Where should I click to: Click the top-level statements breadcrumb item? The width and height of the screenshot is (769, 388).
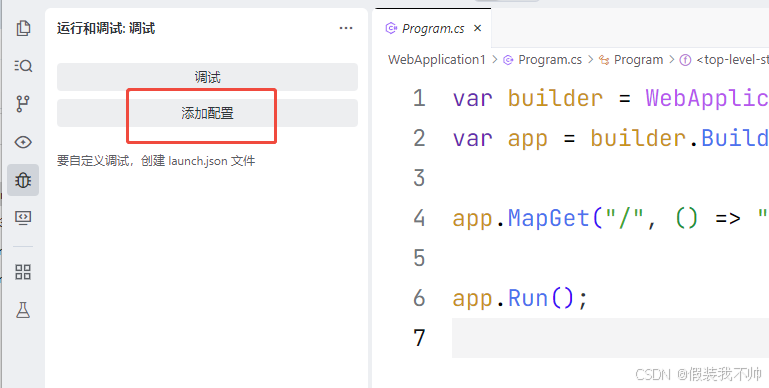pos(724,60)
